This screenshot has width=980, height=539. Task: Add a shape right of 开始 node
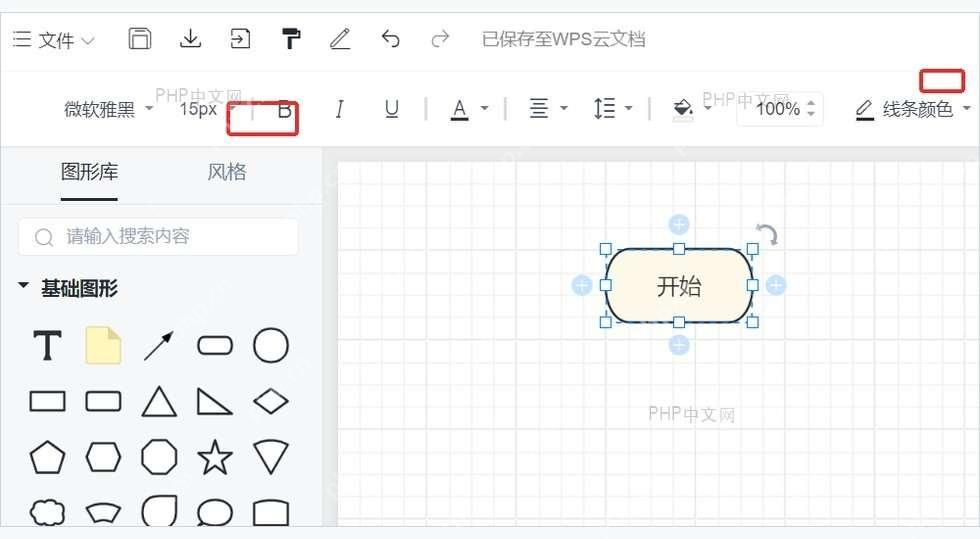click(x=776, y=285)
